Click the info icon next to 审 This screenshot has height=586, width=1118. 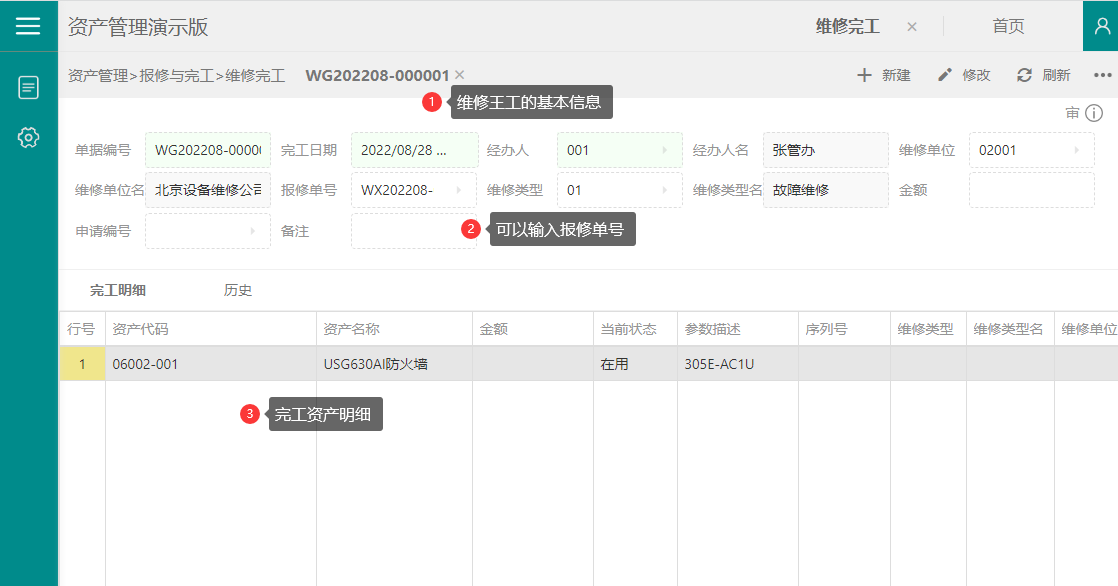(1094, 114)
